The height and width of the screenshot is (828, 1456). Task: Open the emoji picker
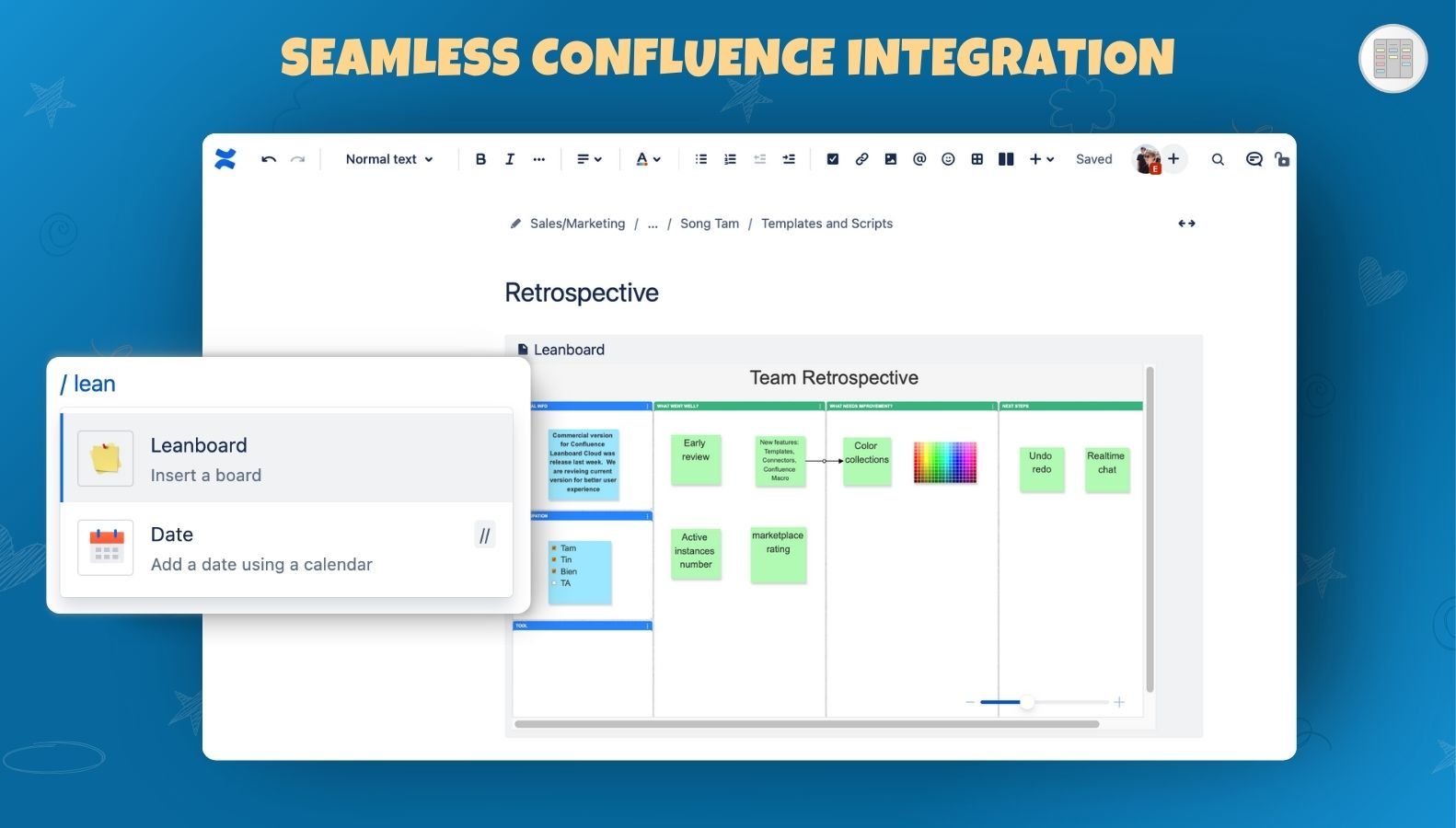tap(948, 159)
